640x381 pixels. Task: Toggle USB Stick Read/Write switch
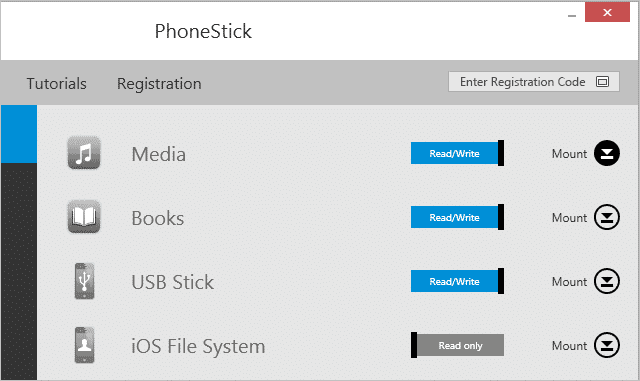(457, 281)
